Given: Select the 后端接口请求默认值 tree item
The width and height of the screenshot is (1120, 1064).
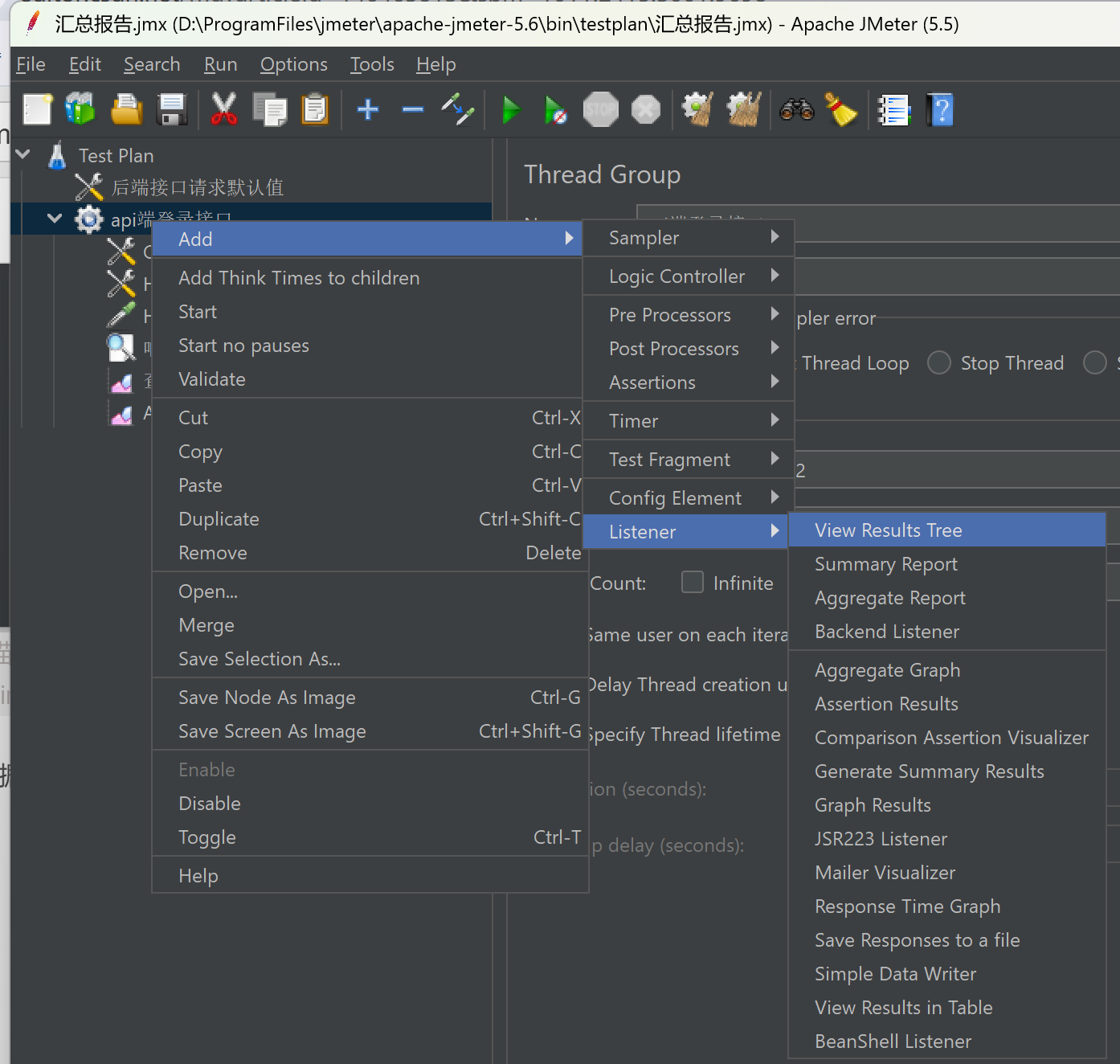Looking at the screenshot, I should click(x=197, y=187).
